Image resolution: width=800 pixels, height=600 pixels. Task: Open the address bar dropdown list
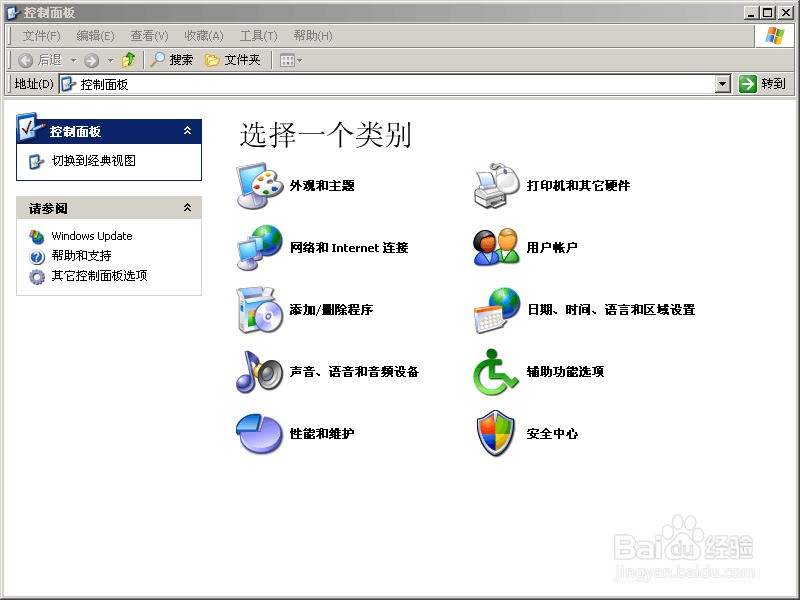[x=724, y=83]
